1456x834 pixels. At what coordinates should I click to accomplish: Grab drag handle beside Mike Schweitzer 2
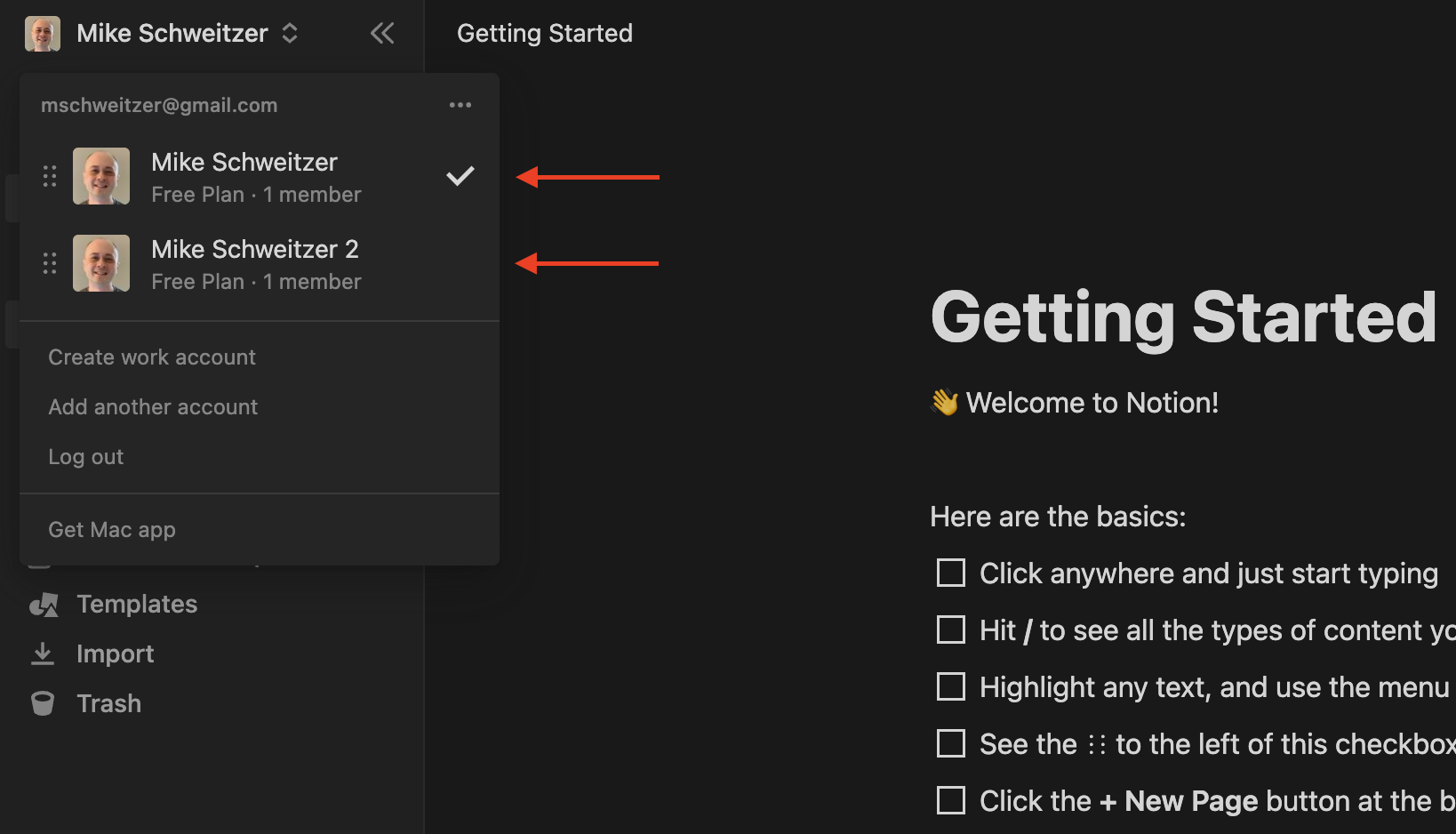pyautogui.click(x=50, y=263)
